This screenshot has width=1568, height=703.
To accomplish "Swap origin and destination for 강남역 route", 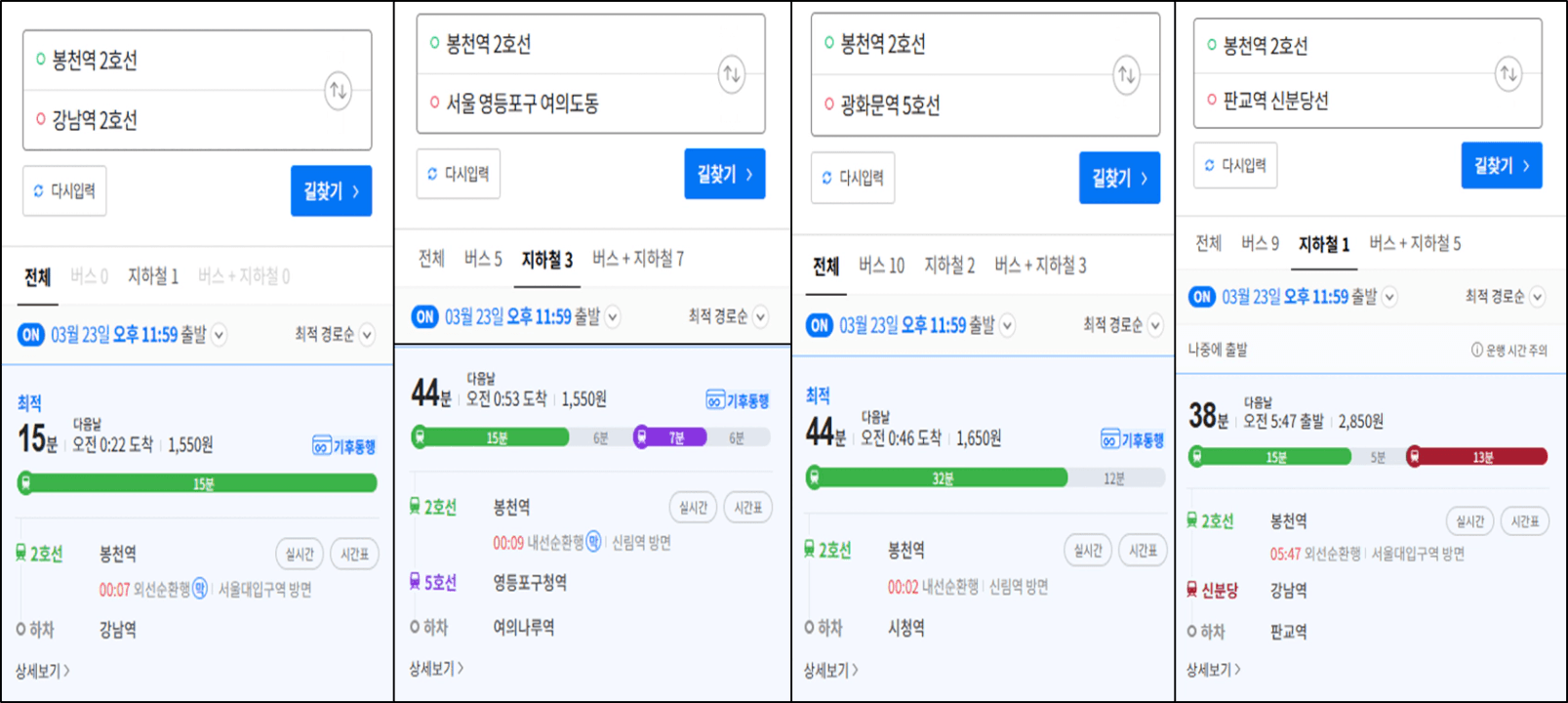I will click(x=338, y=91).
